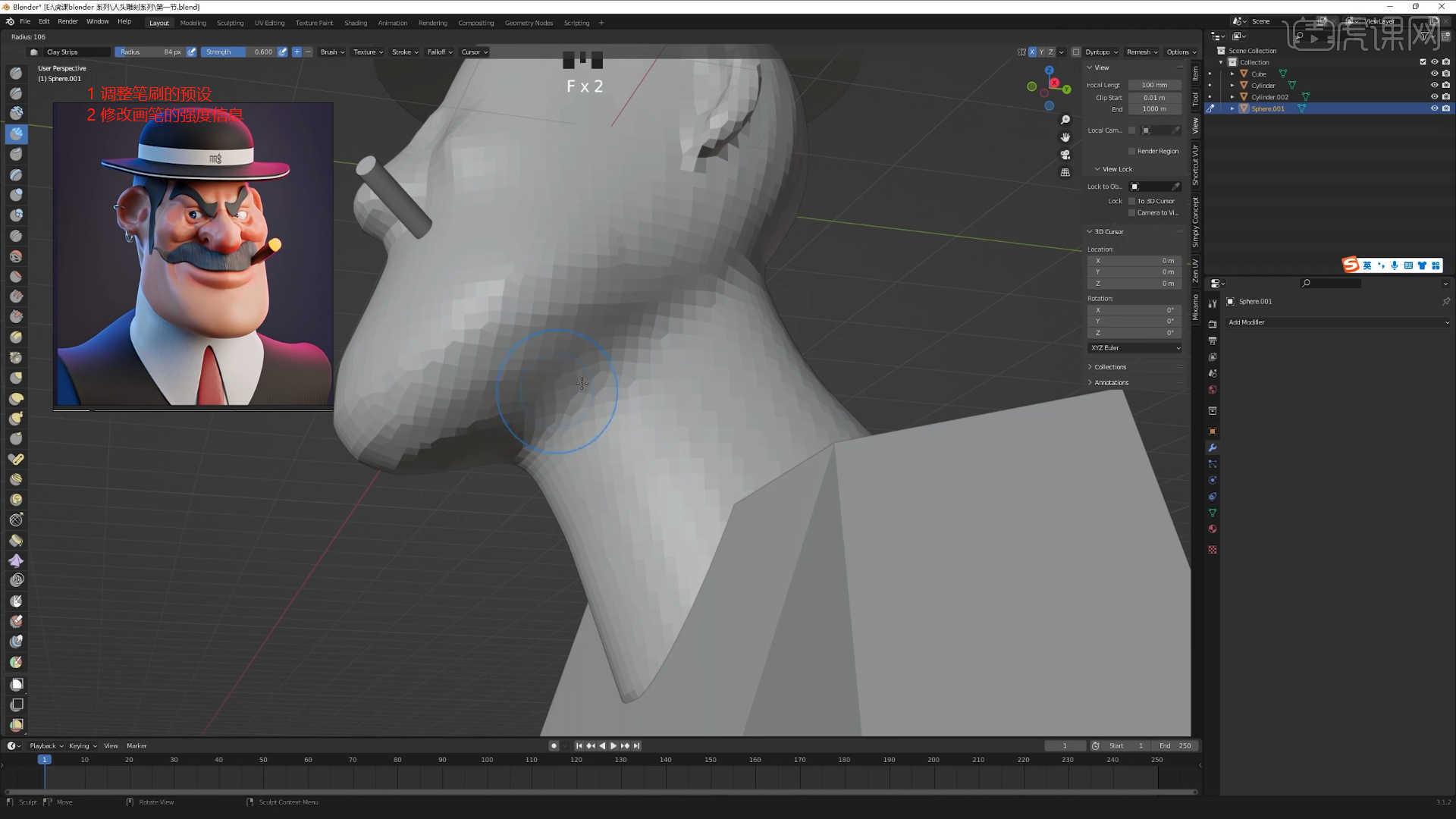Disable camera render visibility for Cylinder
1456x819 pixels.
(x=1445, y=85)
